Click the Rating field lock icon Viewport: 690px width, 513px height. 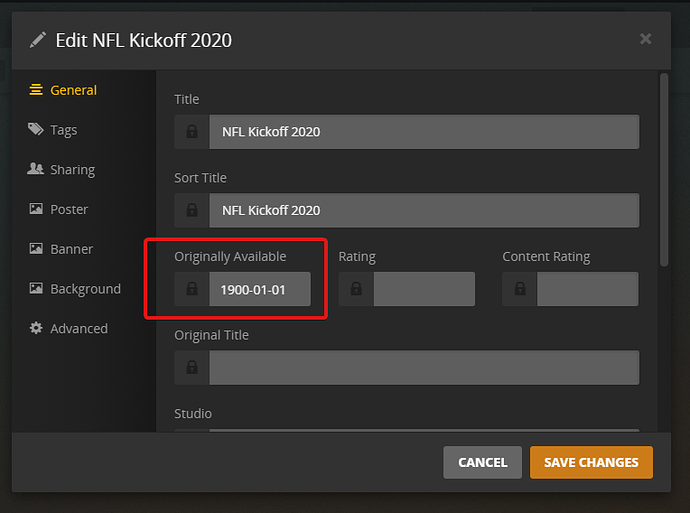pyautogui.click(x=356, y=289)
